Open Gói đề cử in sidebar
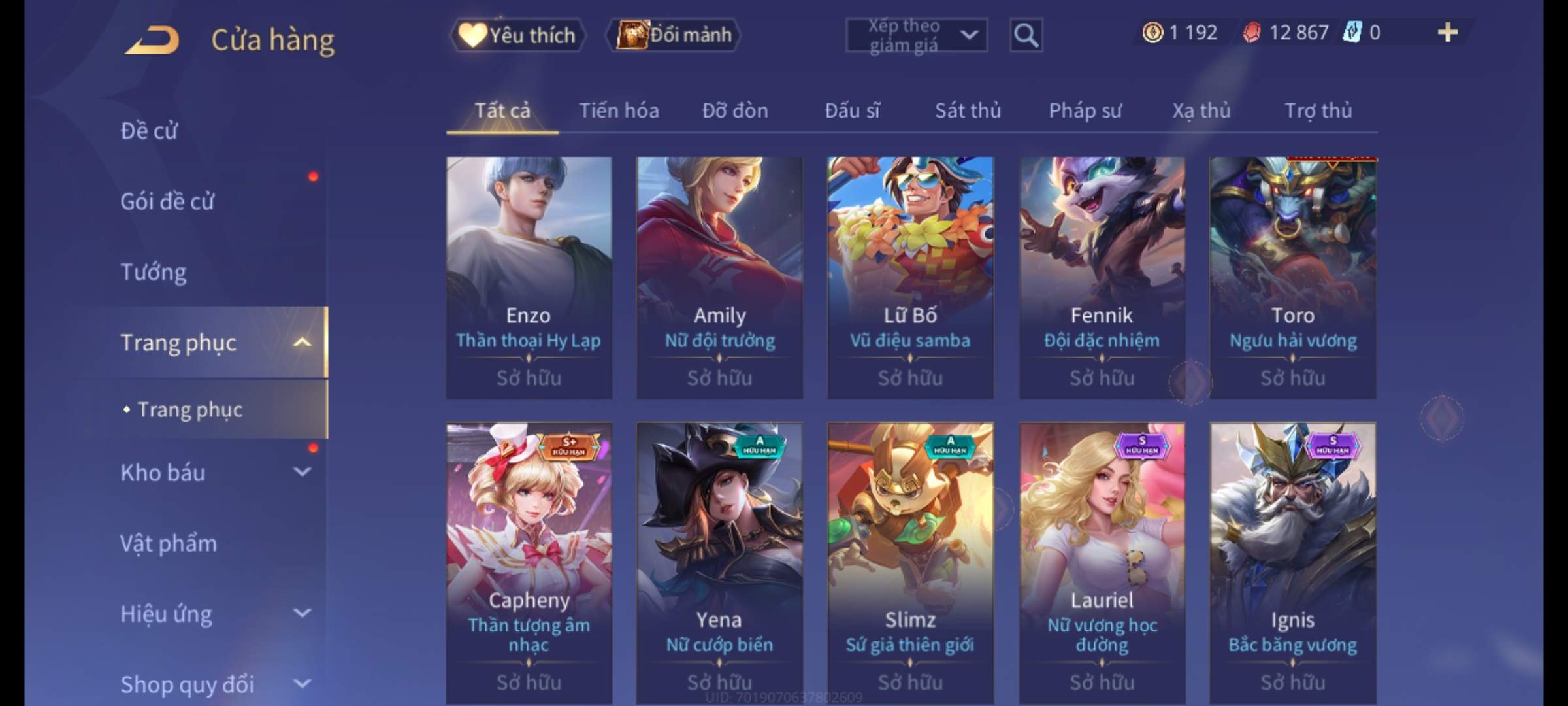Screen dimensions: 1568x706 pyautogui.click(x=167, y=201)
